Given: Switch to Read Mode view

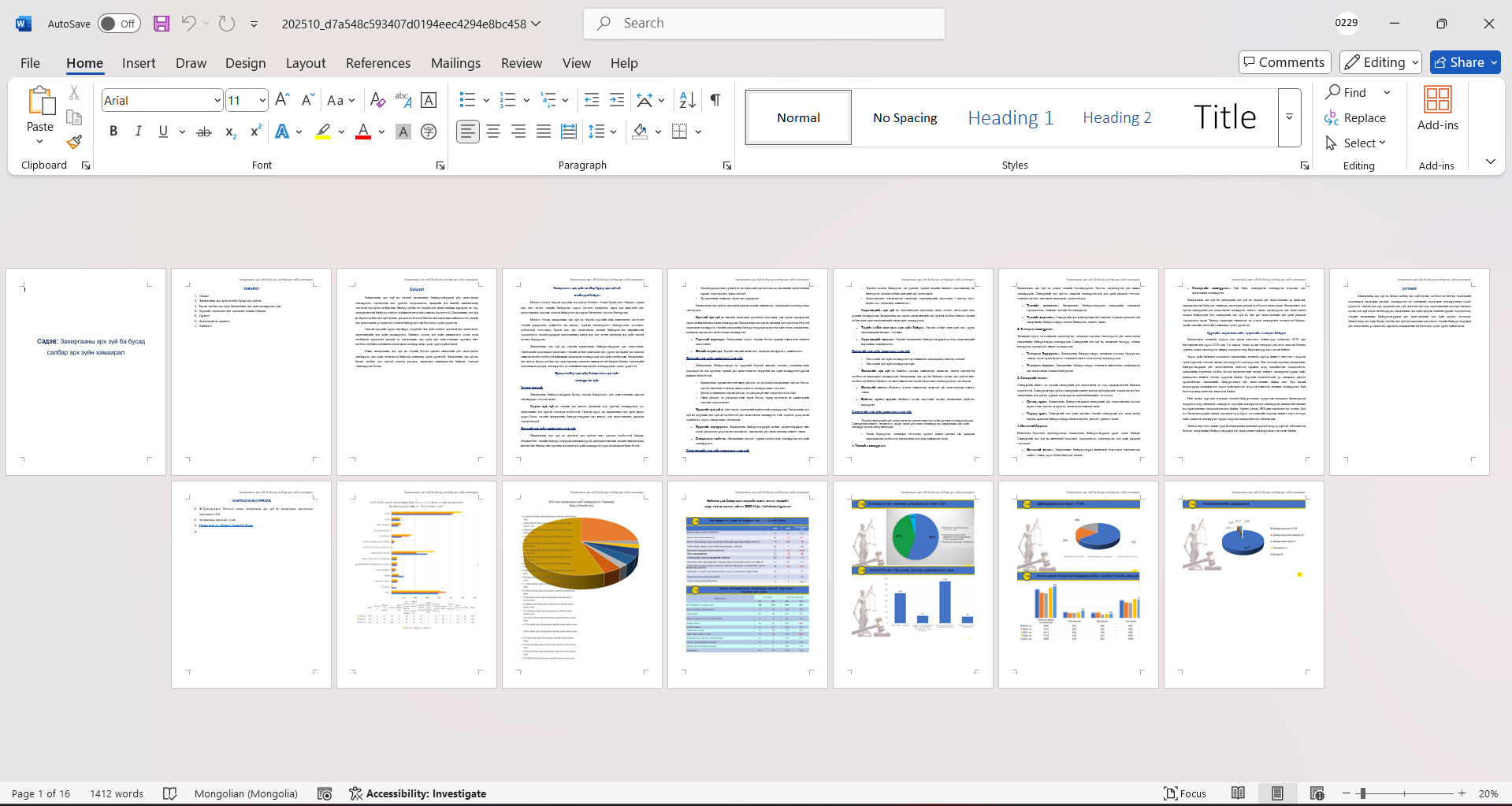Looking at the screenshot, I should [1238, 793].
